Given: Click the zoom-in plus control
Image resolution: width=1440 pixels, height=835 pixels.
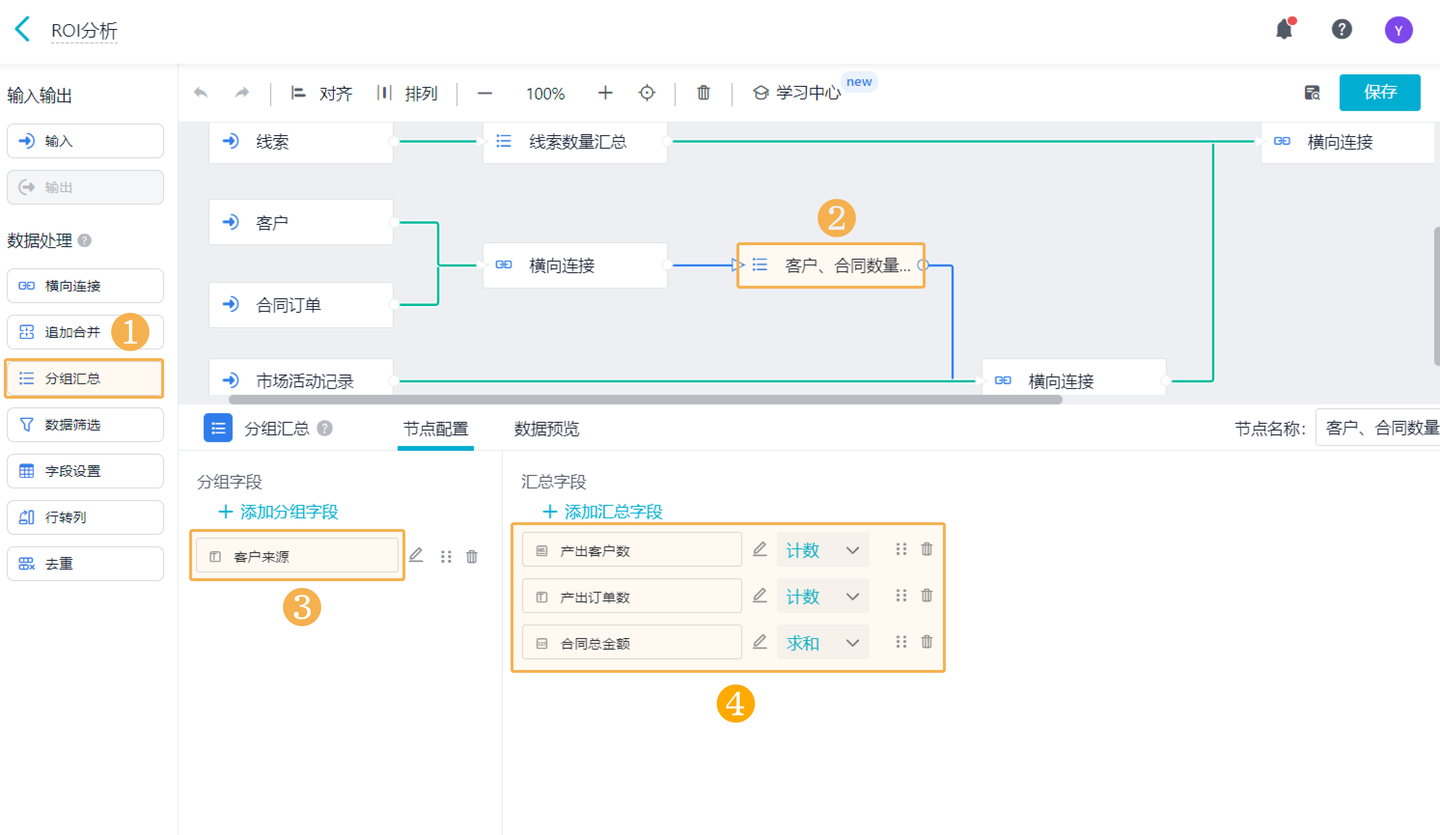Looking at the screenshot, I should click(x=606, y=92).
